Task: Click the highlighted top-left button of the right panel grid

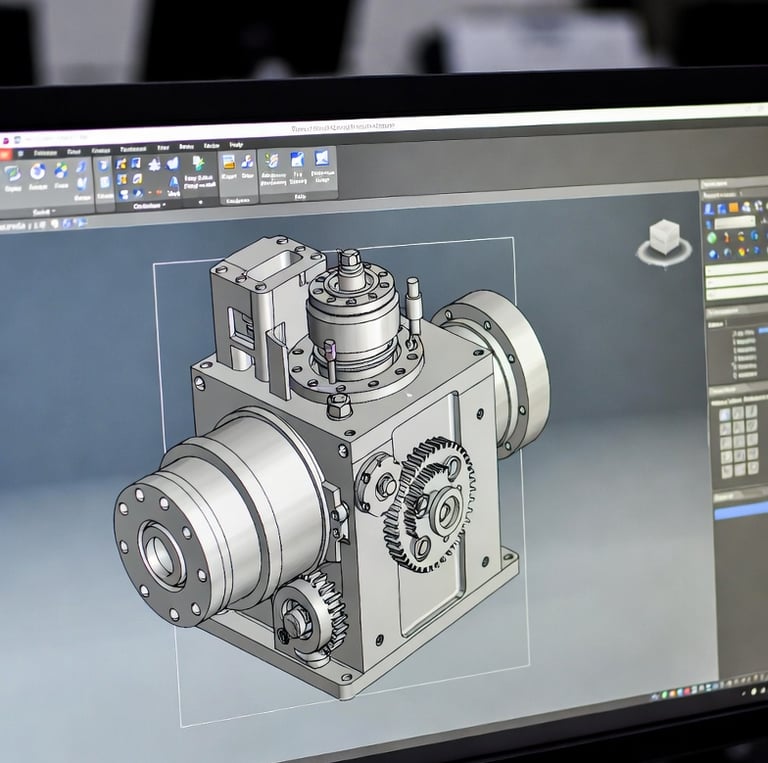Action: 724,415
